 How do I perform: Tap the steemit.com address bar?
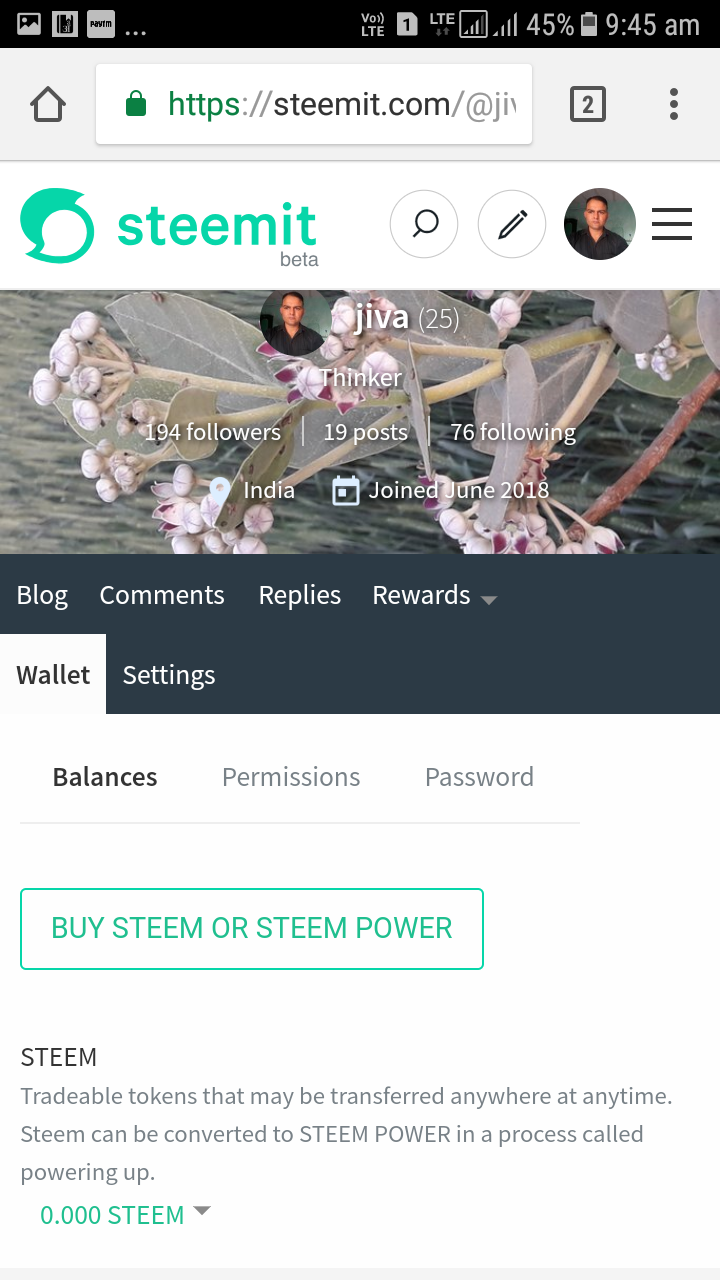tap(314, 104)
